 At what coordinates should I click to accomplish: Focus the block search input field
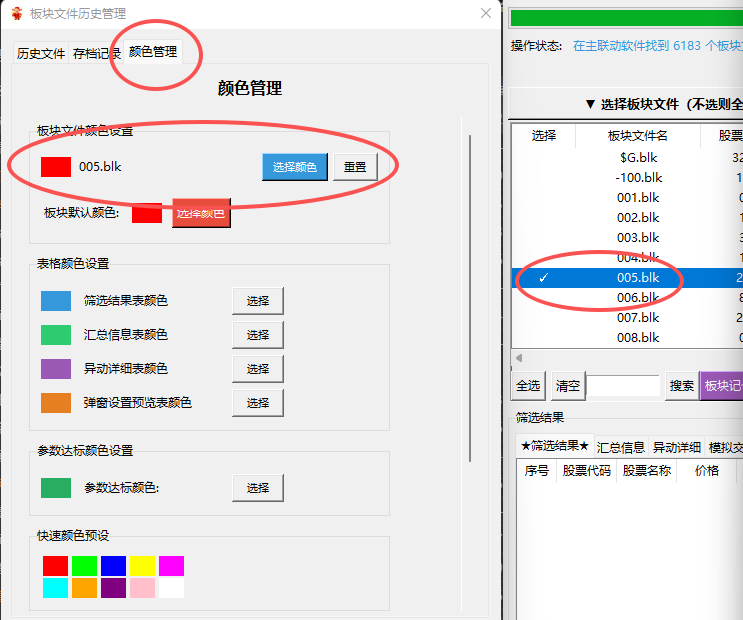624,386
